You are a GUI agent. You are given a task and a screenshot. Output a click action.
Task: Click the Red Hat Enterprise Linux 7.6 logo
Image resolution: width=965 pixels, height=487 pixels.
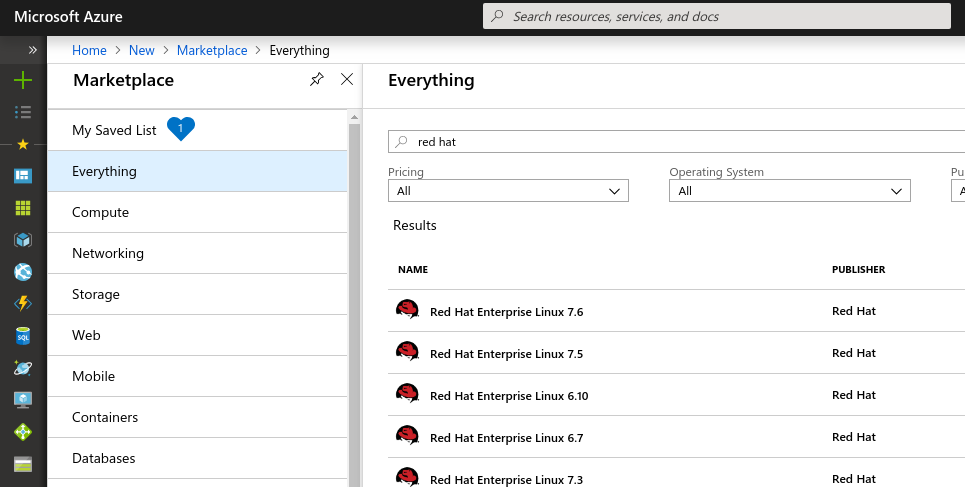(407, 310)
